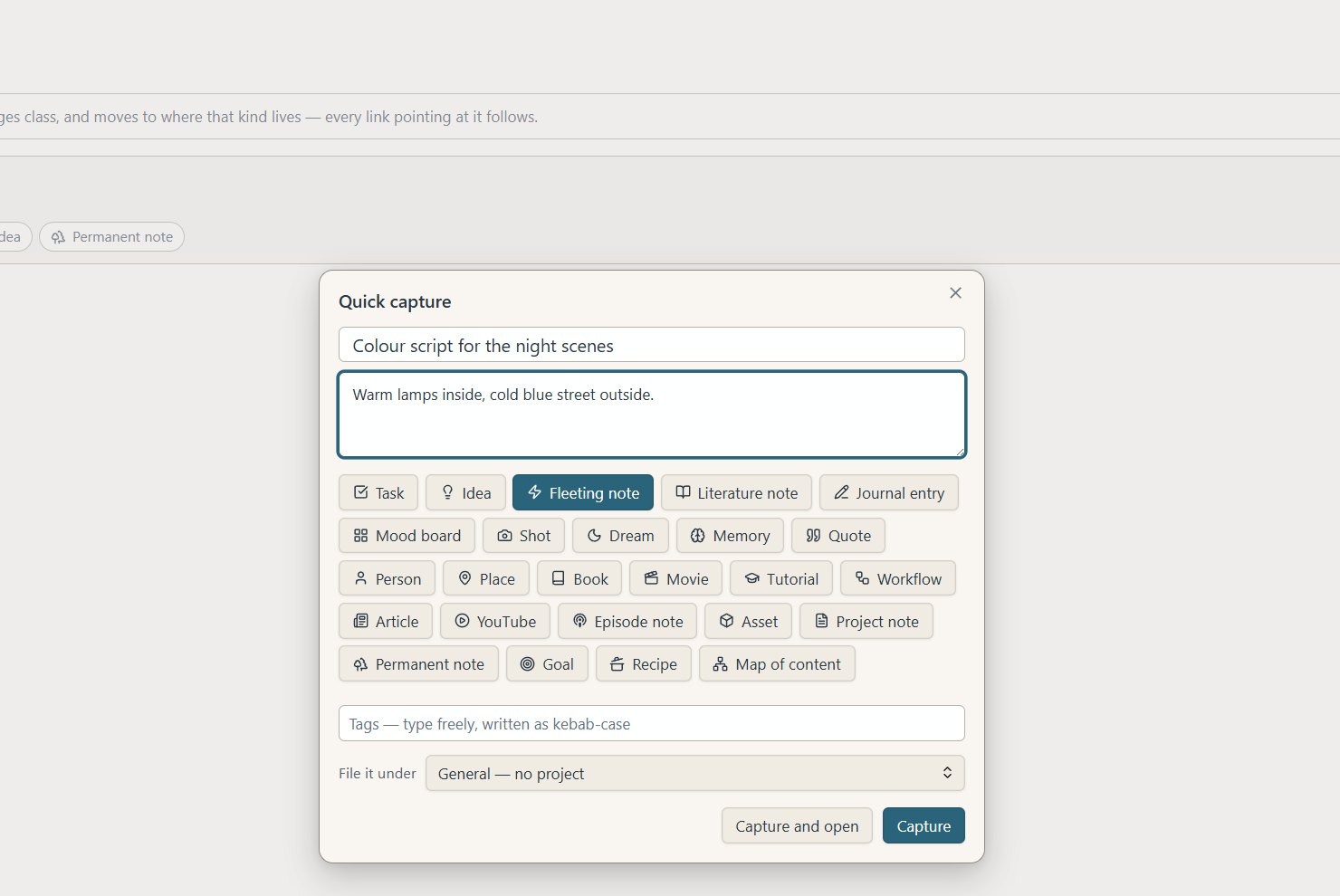This screenshot has width=1340, height=896.
Task: Select the Dream moon chip
Action: click(620, 535)
